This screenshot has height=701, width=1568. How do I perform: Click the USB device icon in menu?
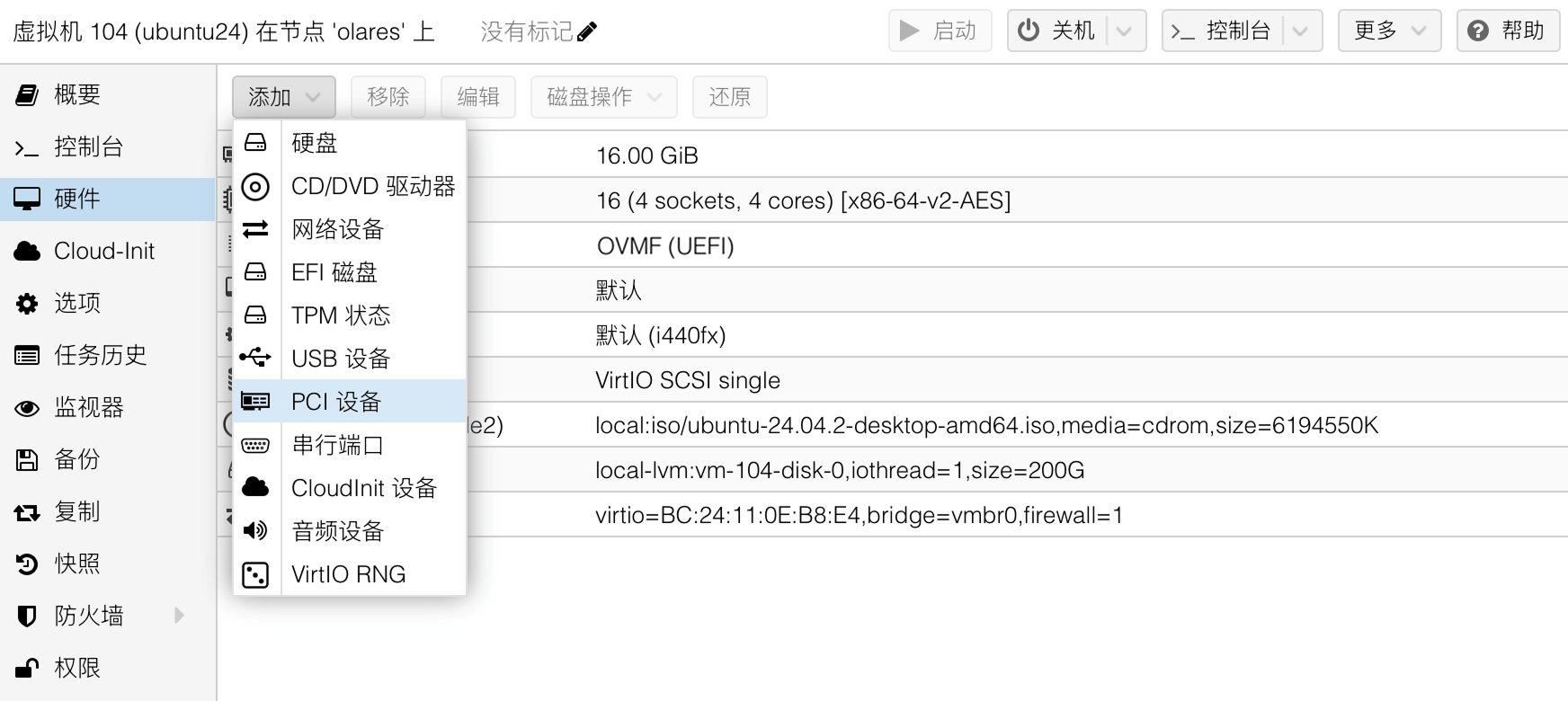click(x=255, y=359)
